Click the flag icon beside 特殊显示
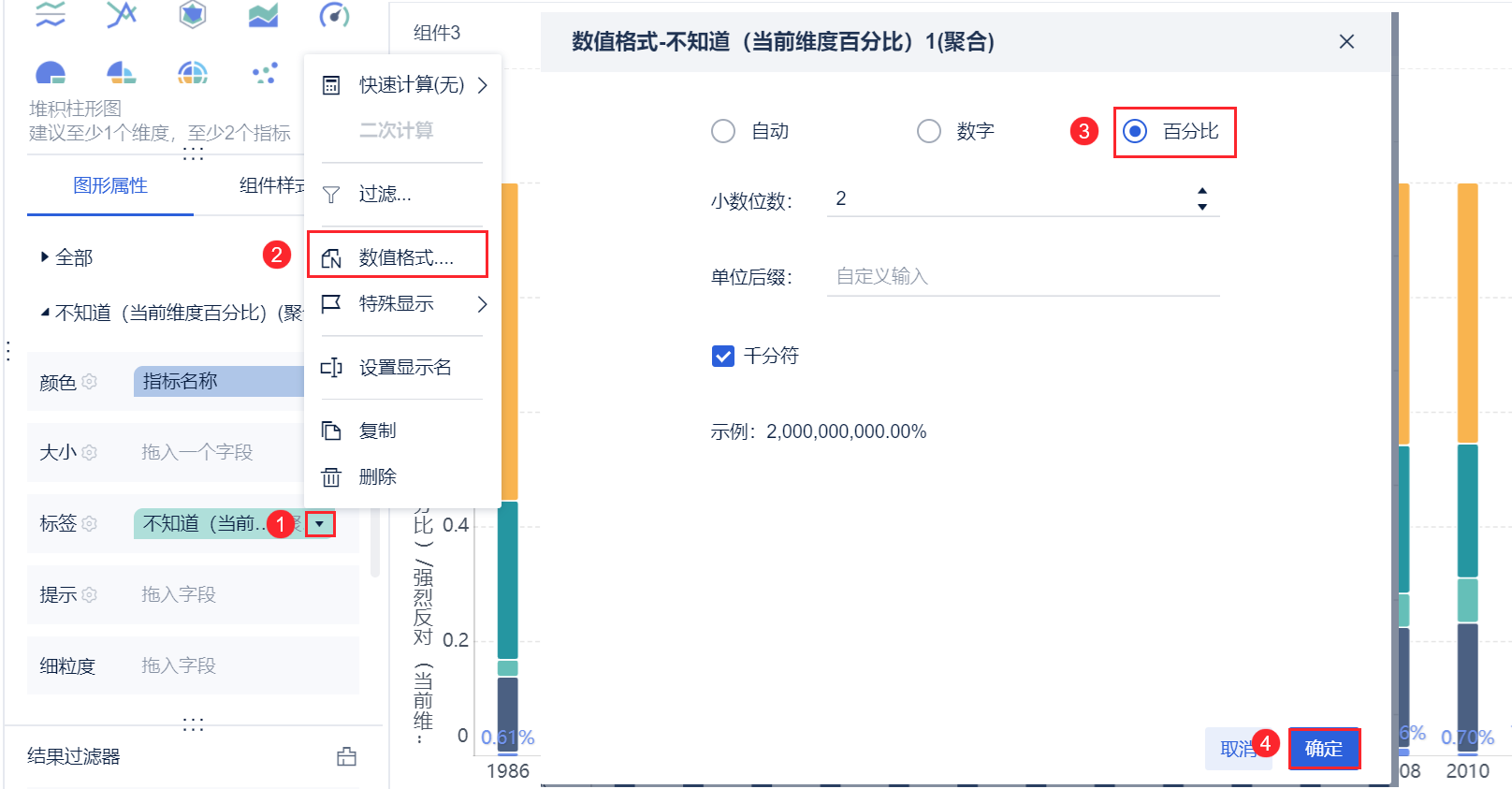1512x789 pixels. coord(331,304)
